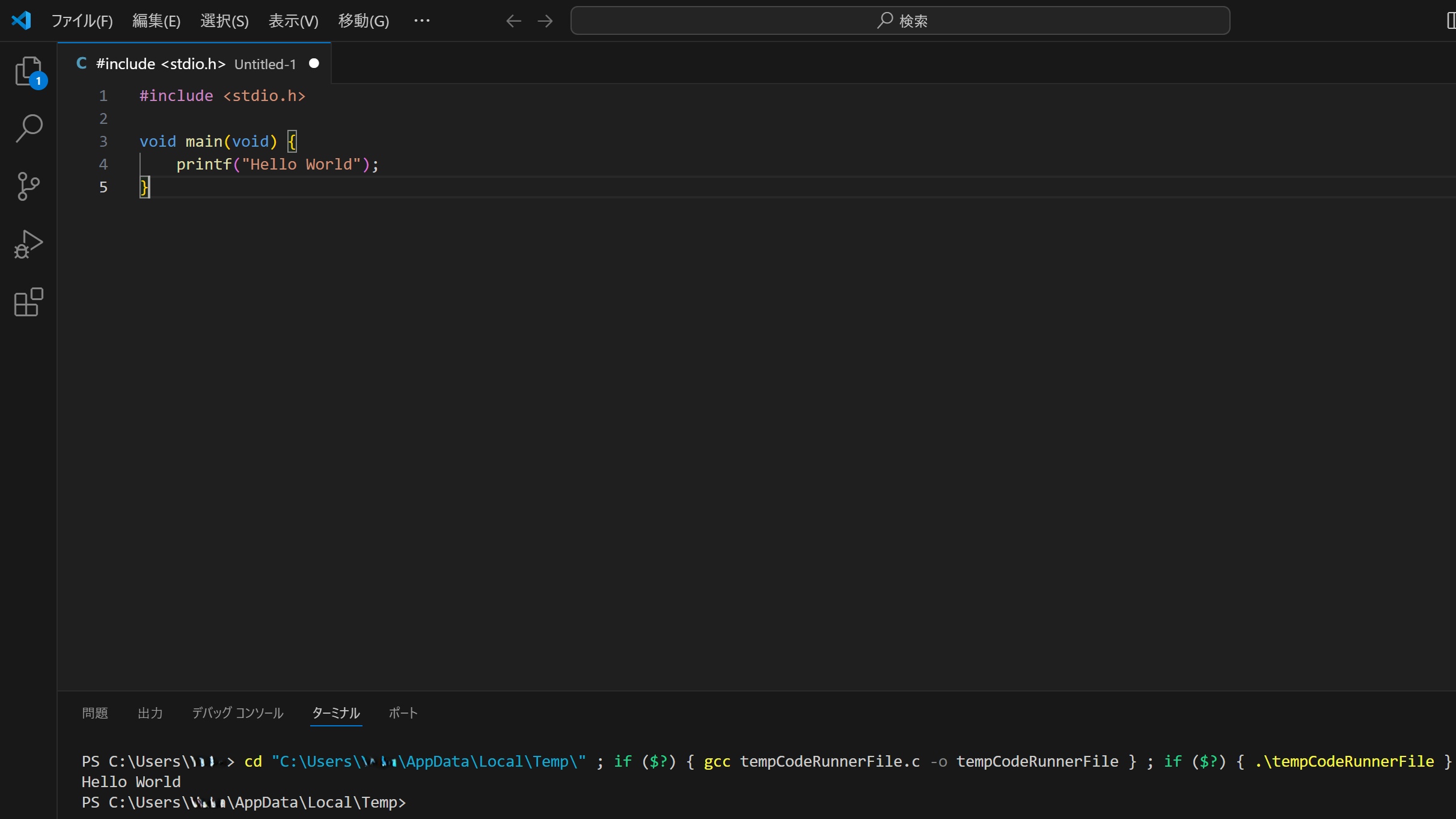Click the quoted Temp path after cd
The width and height of the screenshot is (1456, 819).
[x=429, y=761]
